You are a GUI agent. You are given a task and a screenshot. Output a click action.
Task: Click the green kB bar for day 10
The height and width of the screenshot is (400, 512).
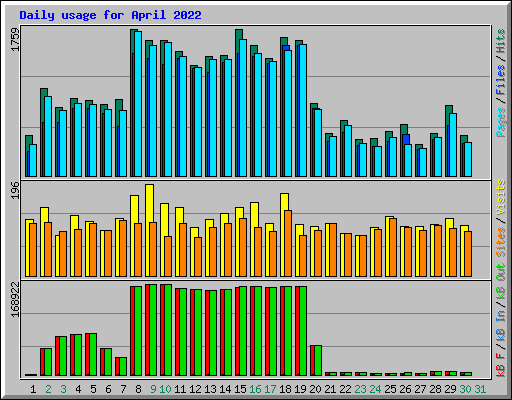pyautogui.click(x=168, y=330)
